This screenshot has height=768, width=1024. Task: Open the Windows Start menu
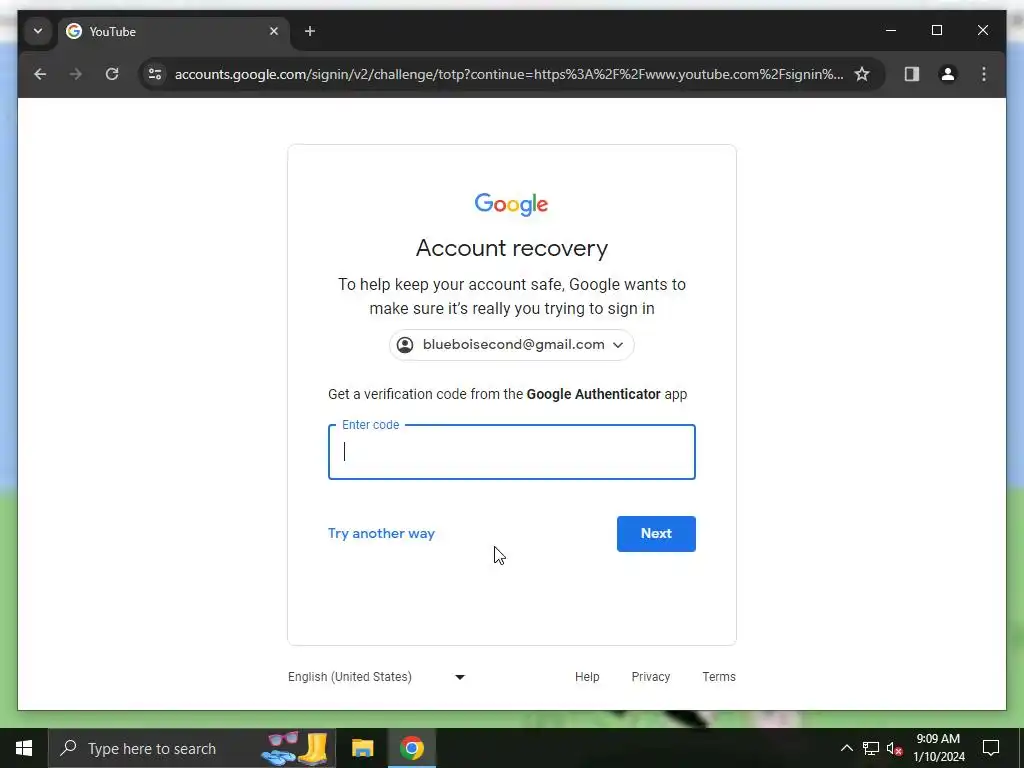24,748
